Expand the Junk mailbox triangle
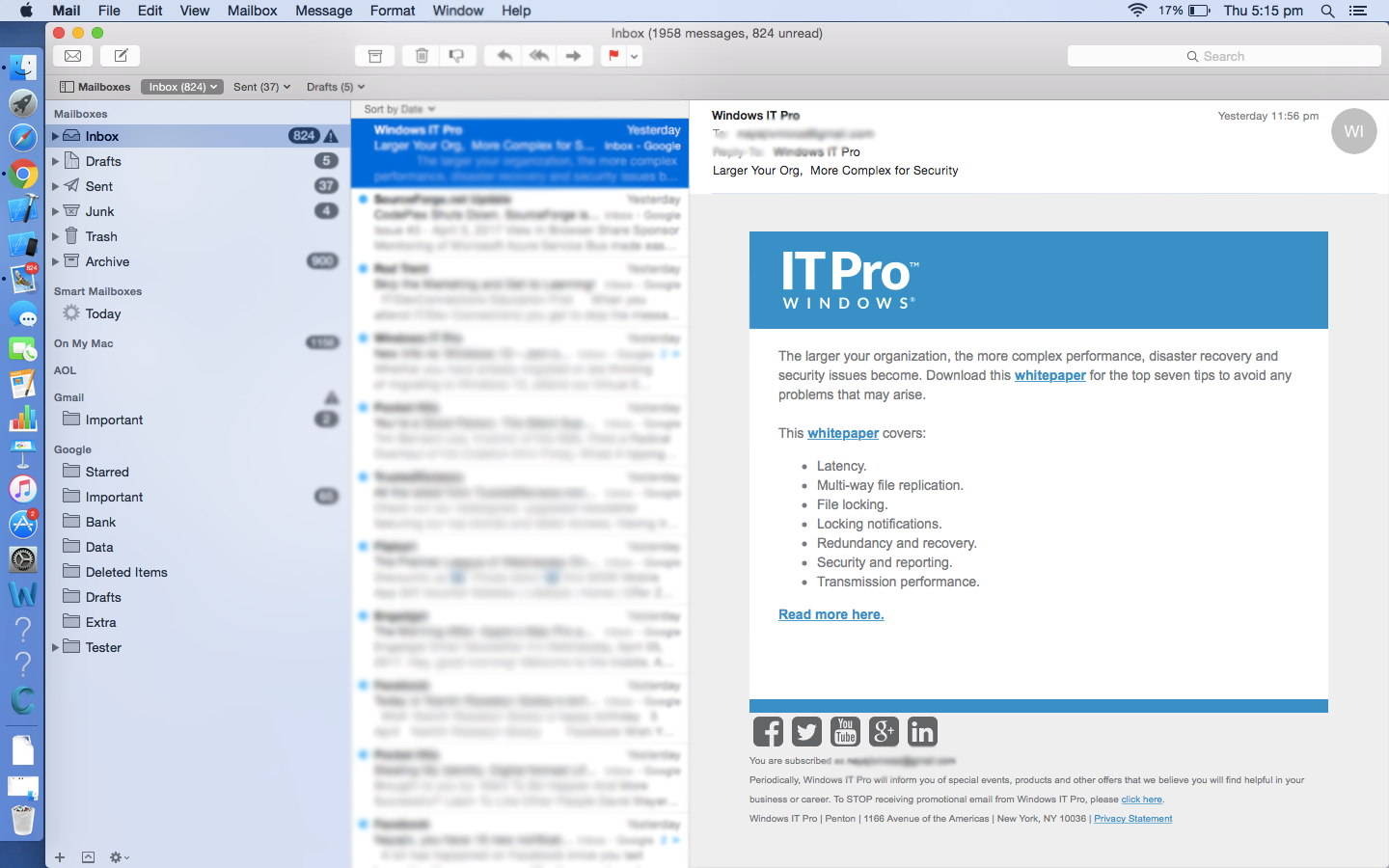This screenshot has height=868, width=1389. click(x=55, y=211)
